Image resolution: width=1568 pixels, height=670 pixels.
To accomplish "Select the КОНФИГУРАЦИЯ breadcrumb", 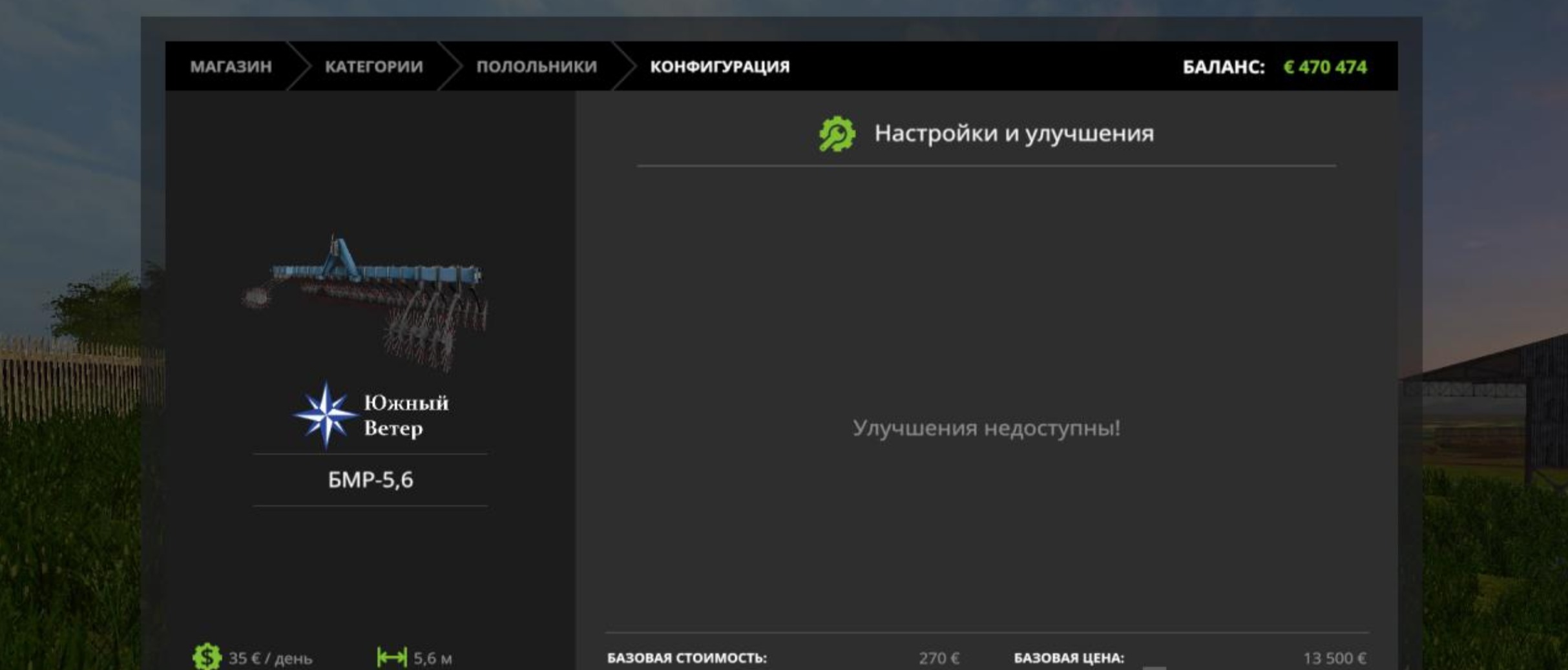I will coord(720,67).
